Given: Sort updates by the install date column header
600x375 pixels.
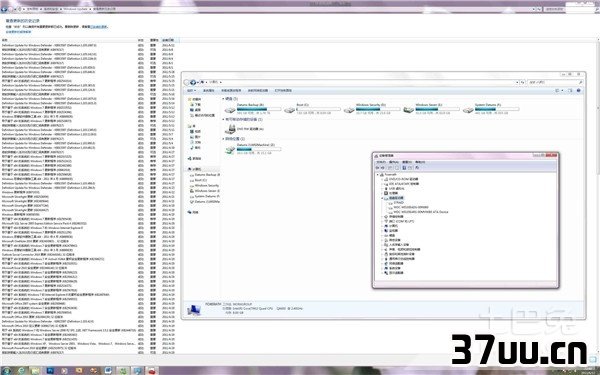Looking at the screenshot, I should point(168,40).
